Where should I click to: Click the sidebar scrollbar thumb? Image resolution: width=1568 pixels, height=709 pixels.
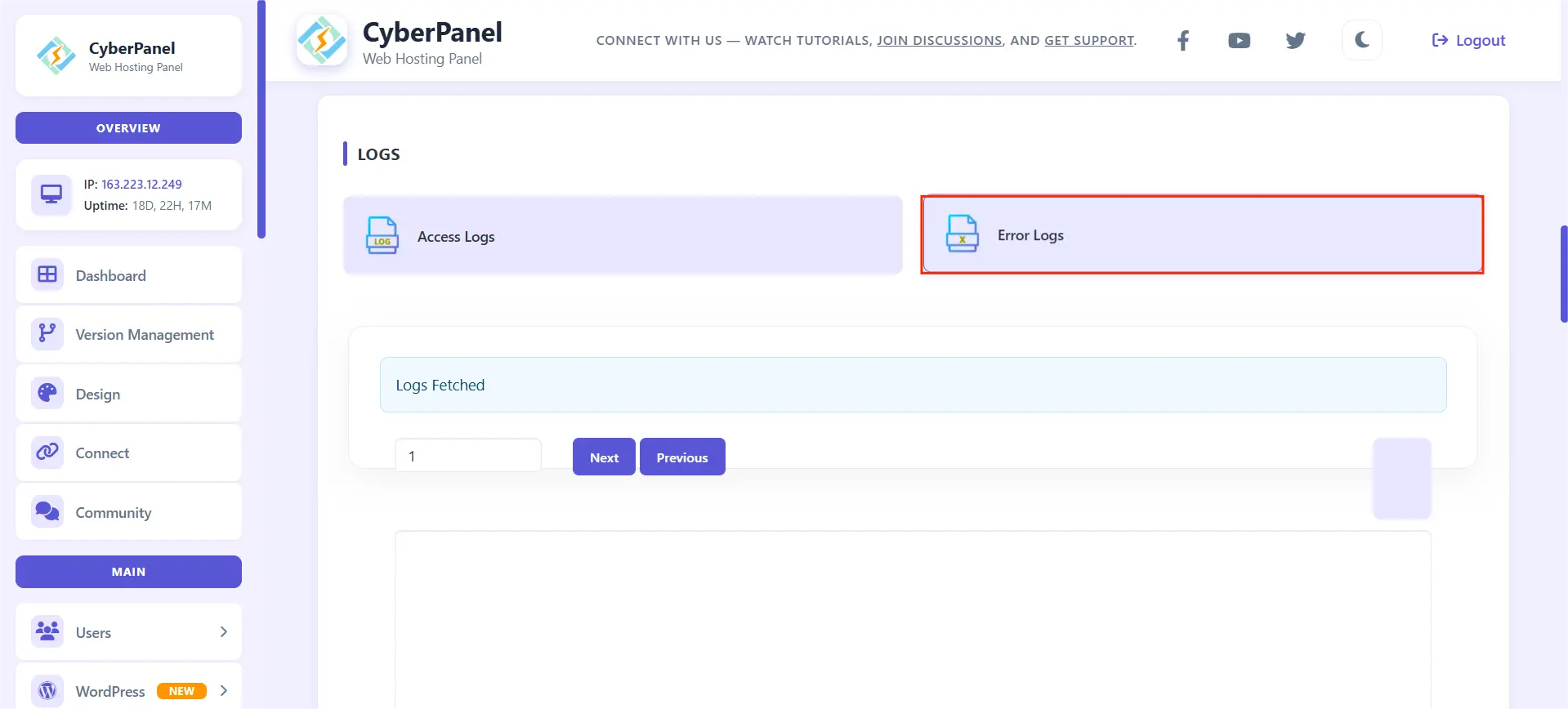[261, 119]
